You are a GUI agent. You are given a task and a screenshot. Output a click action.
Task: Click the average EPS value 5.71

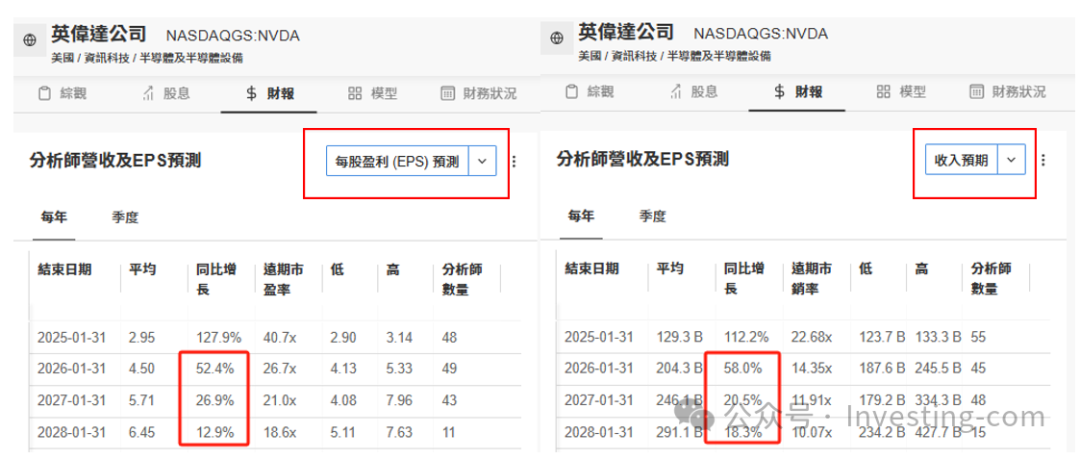pos(141,401)
